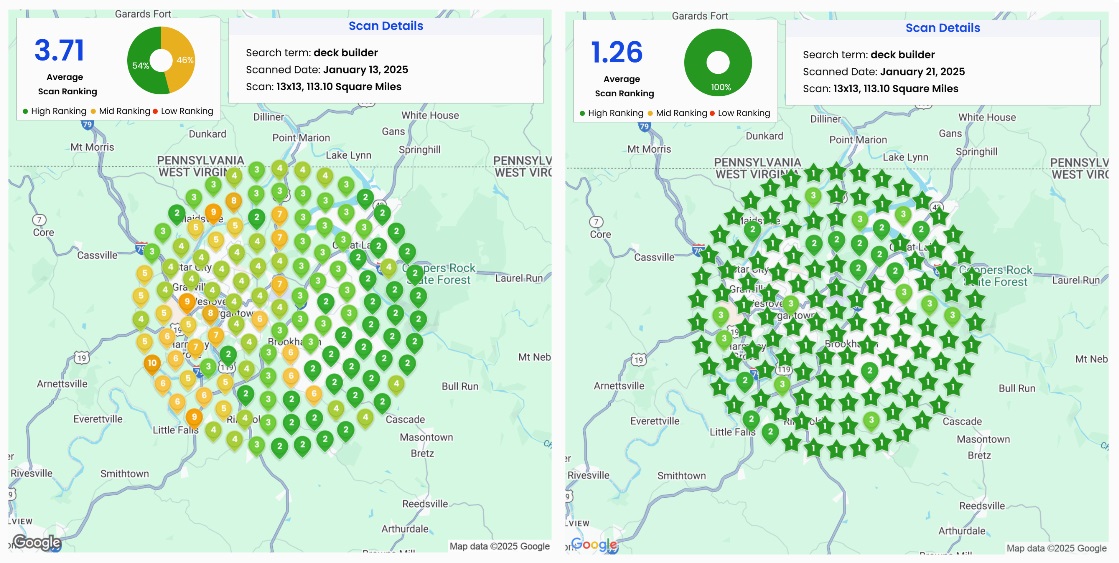Image resolution: width=1119 pixels, height=563 pixels.
Task: Click the 1.26 average scan ranking value
Action: (x=617, y=53)
